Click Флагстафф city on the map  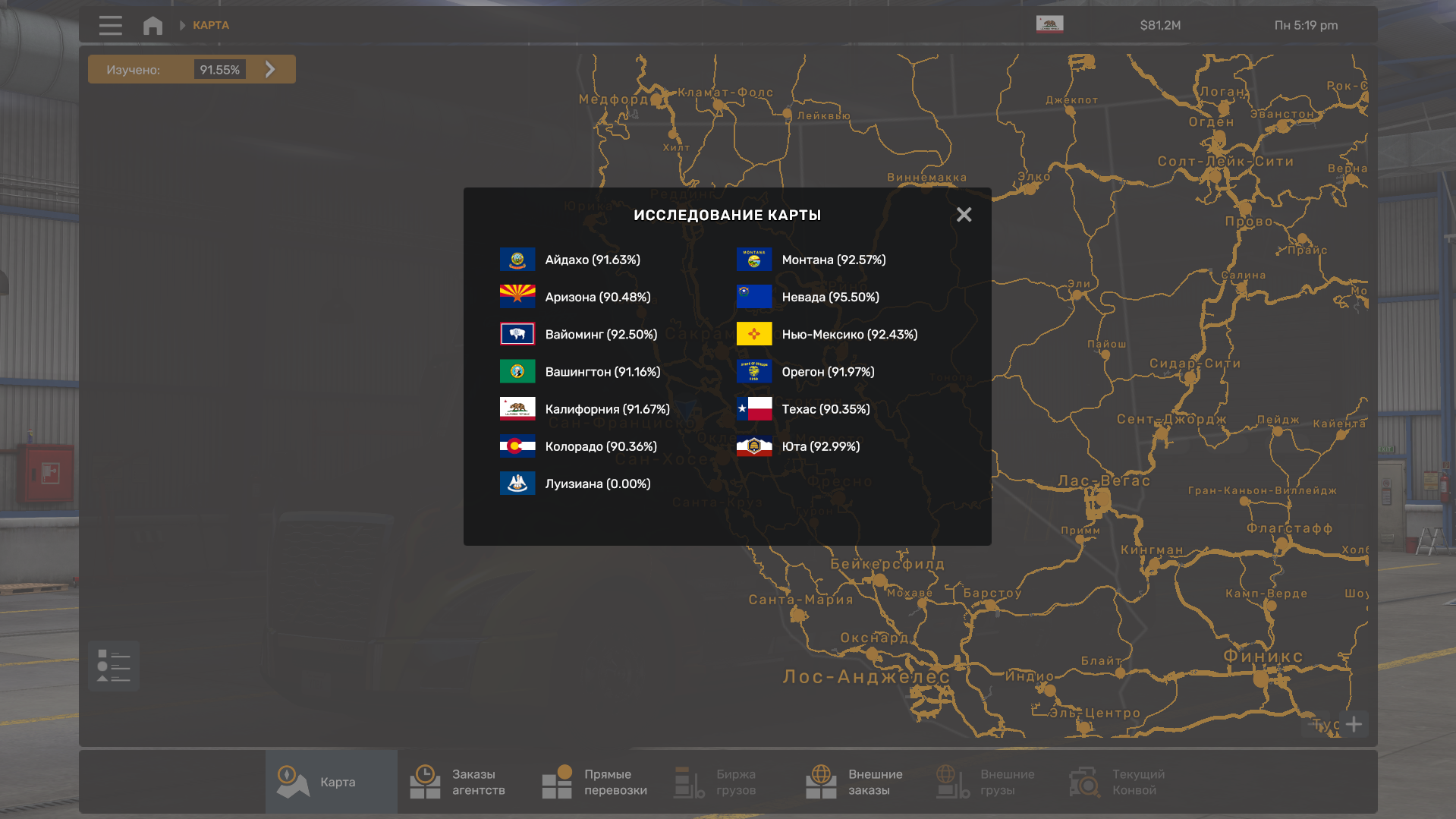click(x=1290, y=528)
